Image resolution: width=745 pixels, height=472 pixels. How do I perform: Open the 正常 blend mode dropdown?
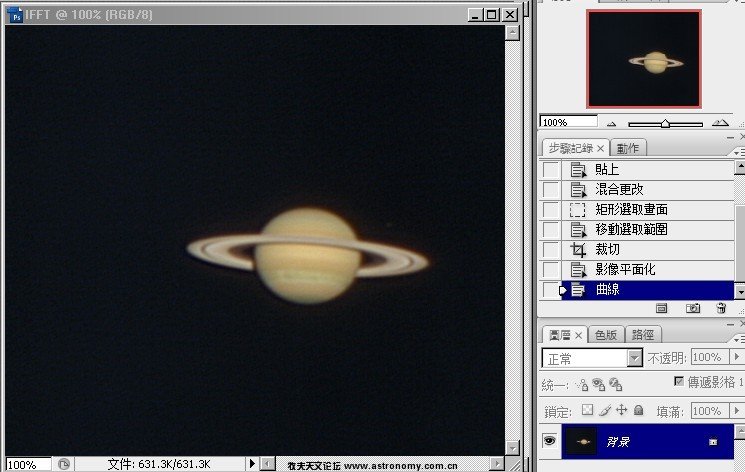[x=634, y=357]
